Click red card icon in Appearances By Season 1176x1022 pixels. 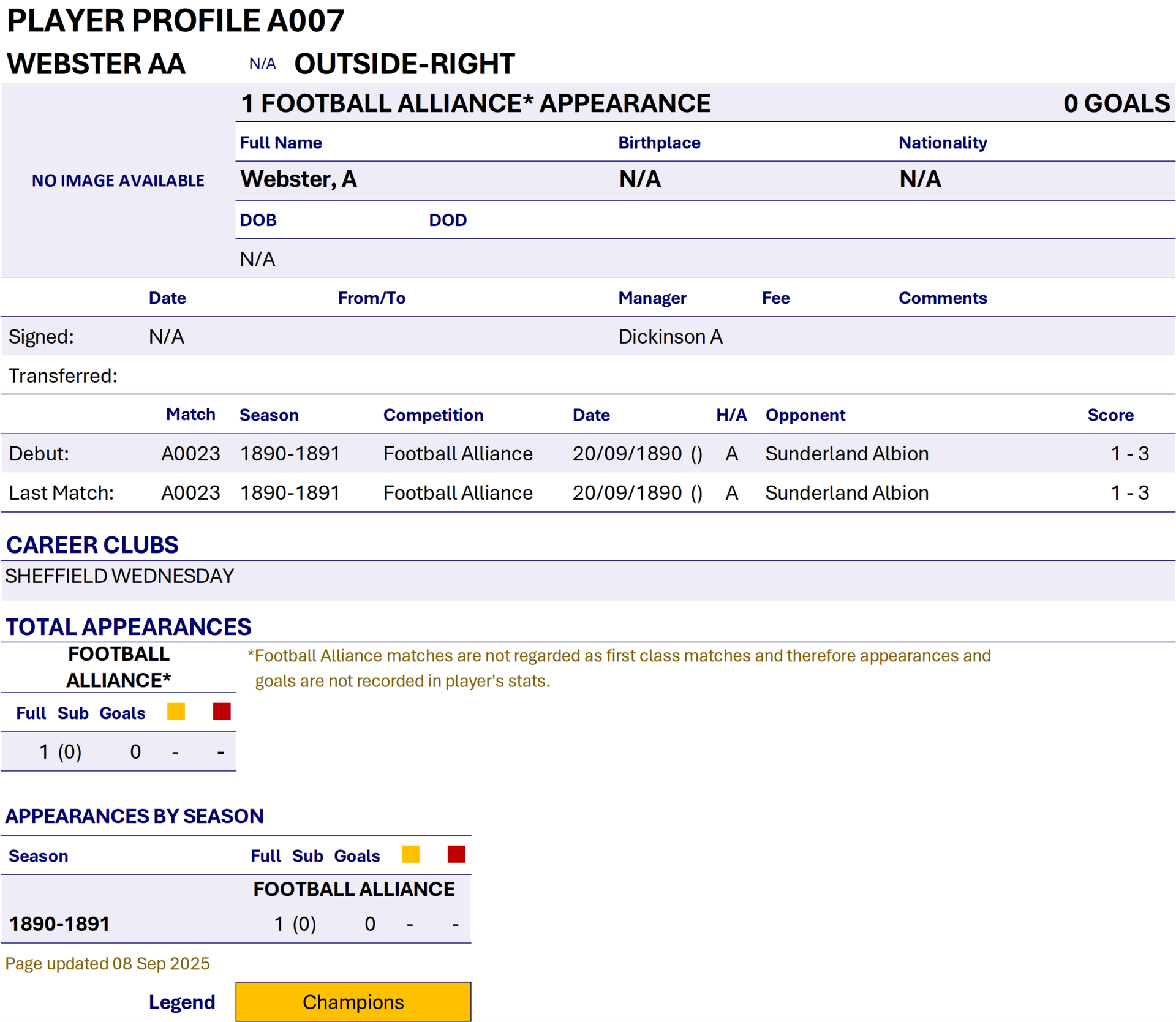pyautogui.click(x=456, y=854)
